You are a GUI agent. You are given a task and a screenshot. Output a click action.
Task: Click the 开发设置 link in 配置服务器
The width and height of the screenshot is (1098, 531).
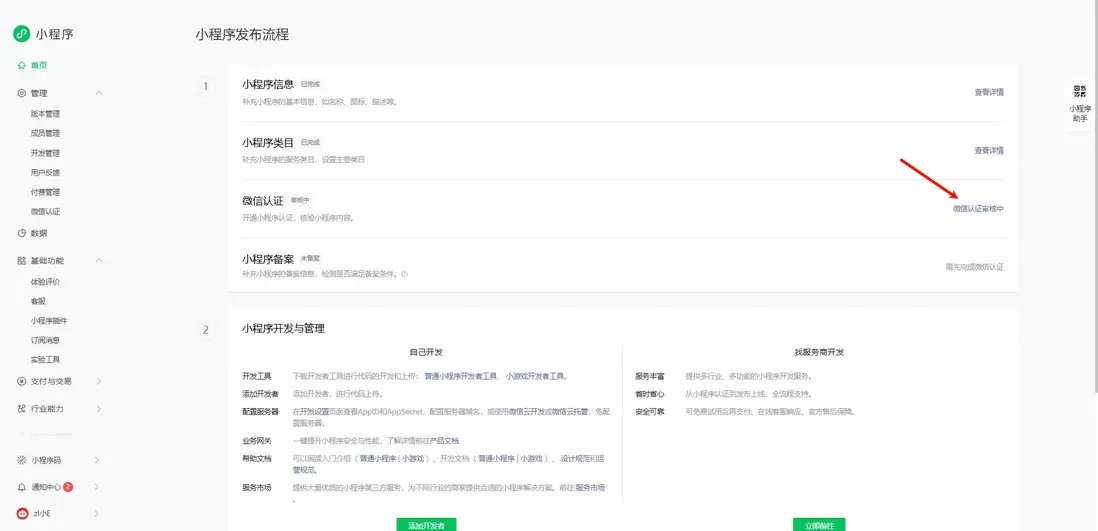point(314,411)
